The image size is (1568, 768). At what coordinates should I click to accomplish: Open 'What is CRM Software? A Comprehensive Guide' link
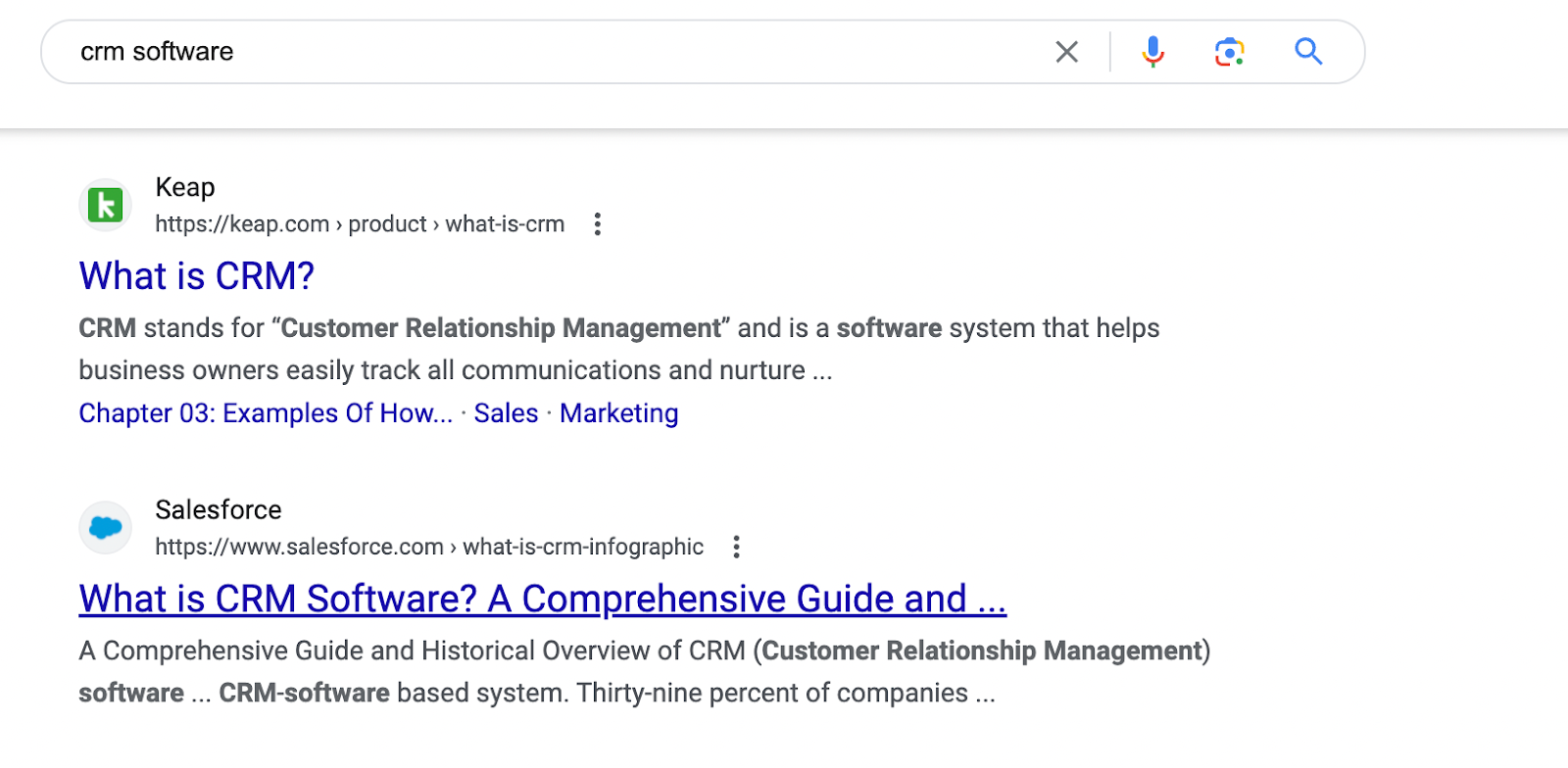pos(543,599)
